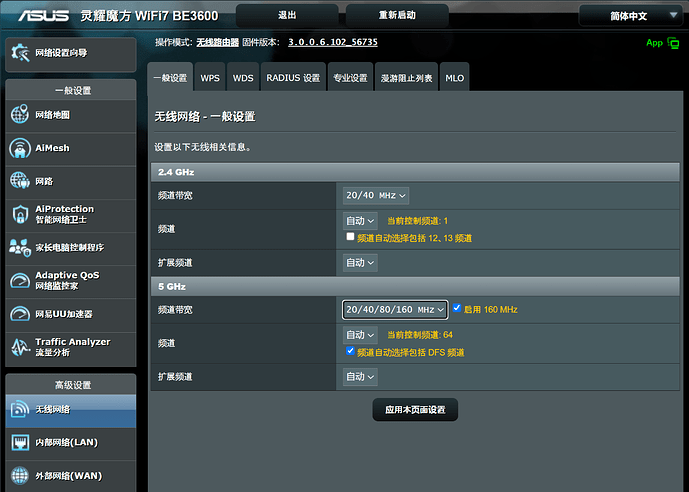689x492 pixels.
Task: Open AiMesh from the sidebar icon
Action: tap(20, 149)
